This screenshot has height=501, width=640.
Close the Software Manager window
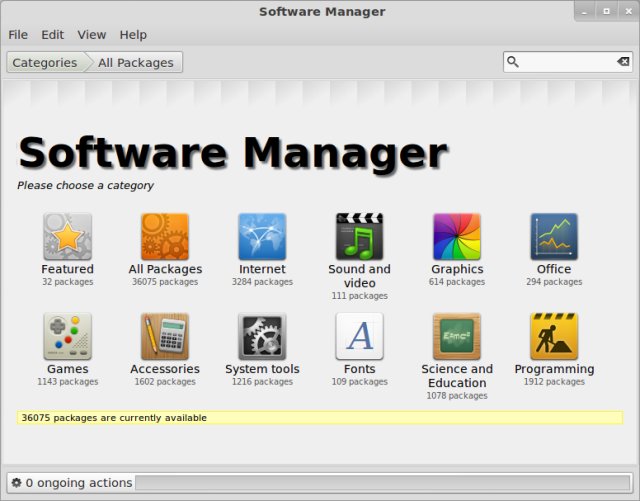tap(629, 11)
